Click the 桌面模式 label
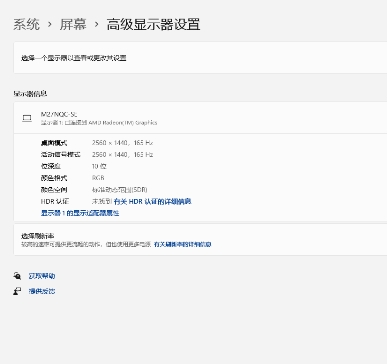 click(54, 143)
